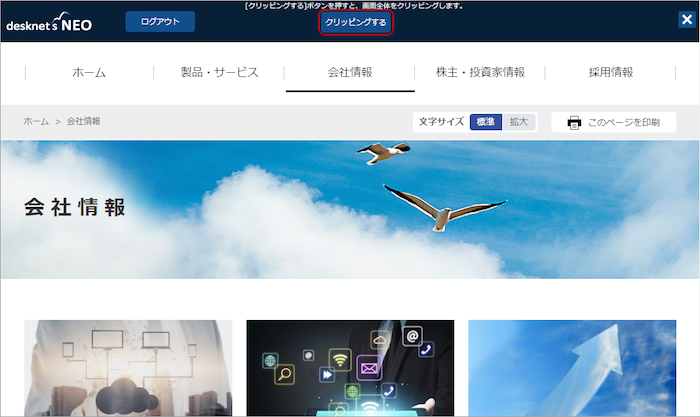Image resolution: width=700 pixels, height=417 pixels.
Task: Open the upward arrow sky thumbnail
Action: [572, 367]
